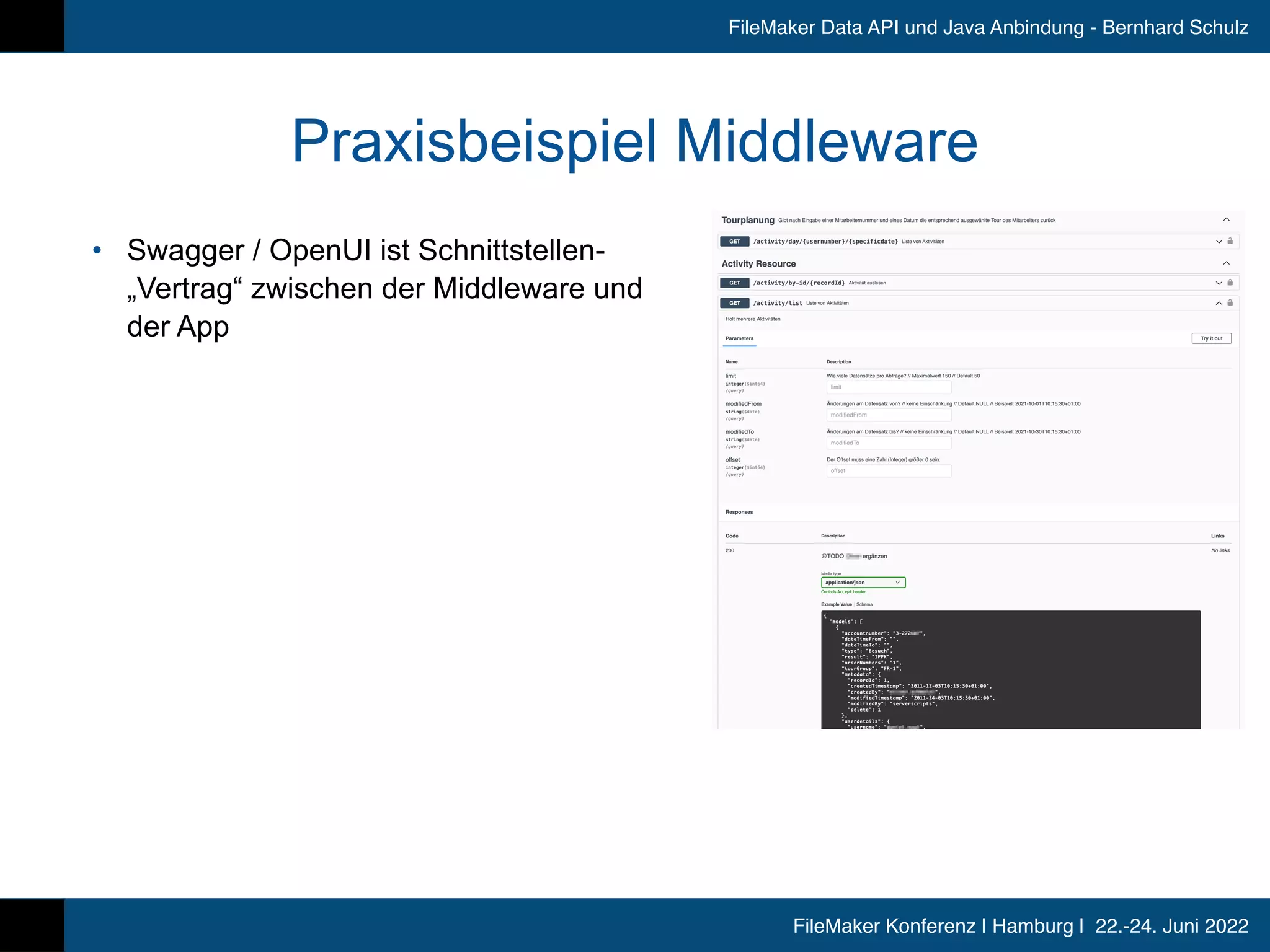Click the 'limit' parameter name
1270x952 pixels.
[x=730, y=376]
